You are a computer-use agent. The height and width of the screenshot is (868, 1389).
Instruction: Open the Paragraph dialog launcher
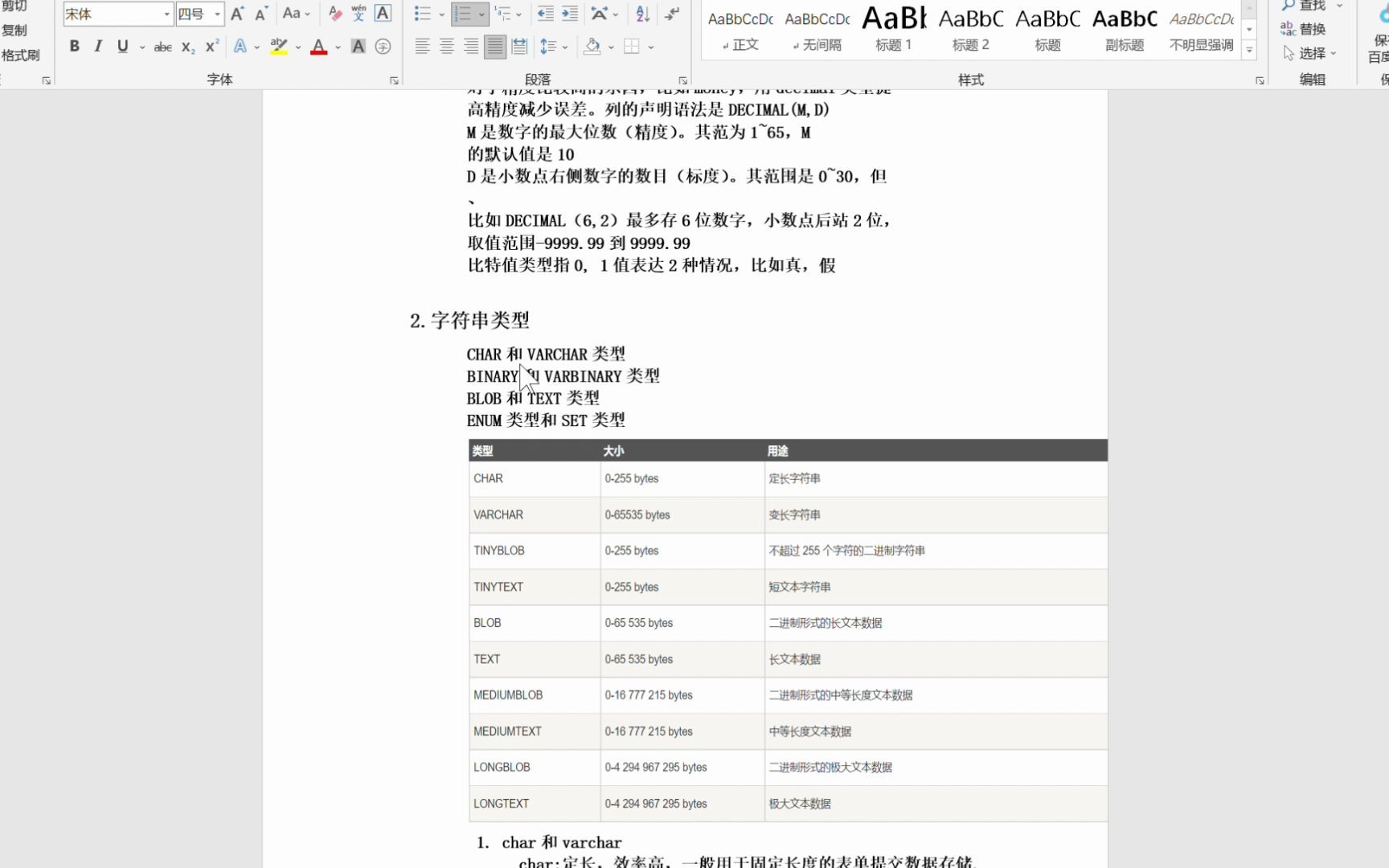coord(682,80)
